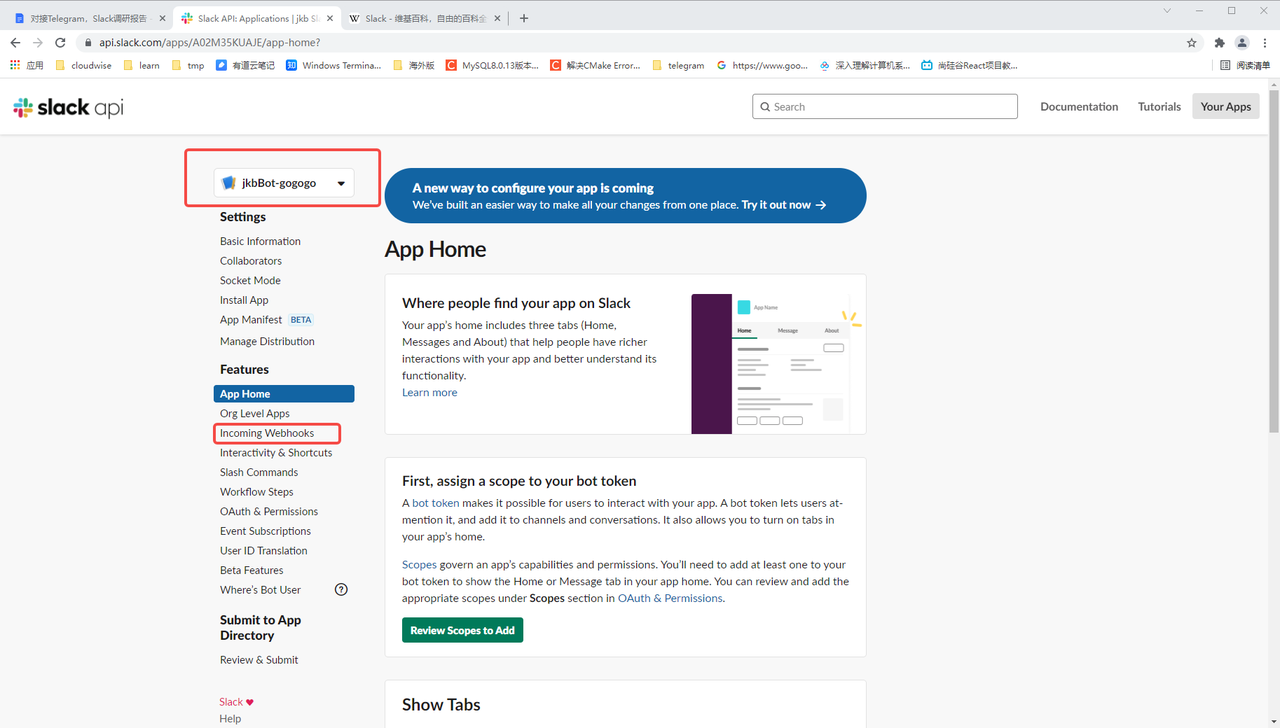Open 尚硅谷React项目 bookmark
The image size is (1280, 728).
coord(969,65)
